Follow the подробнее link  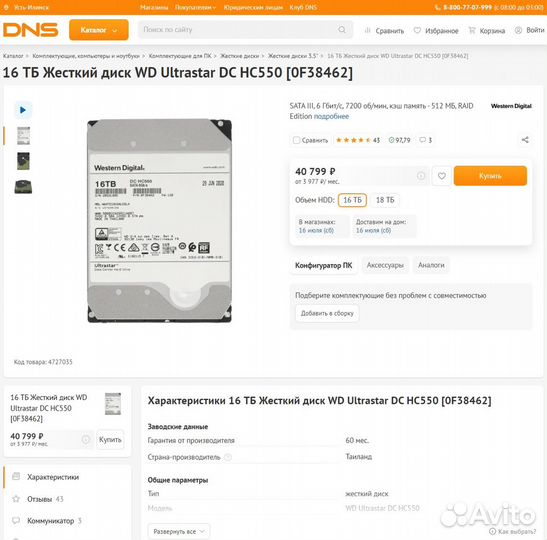(x=331, y=117)
